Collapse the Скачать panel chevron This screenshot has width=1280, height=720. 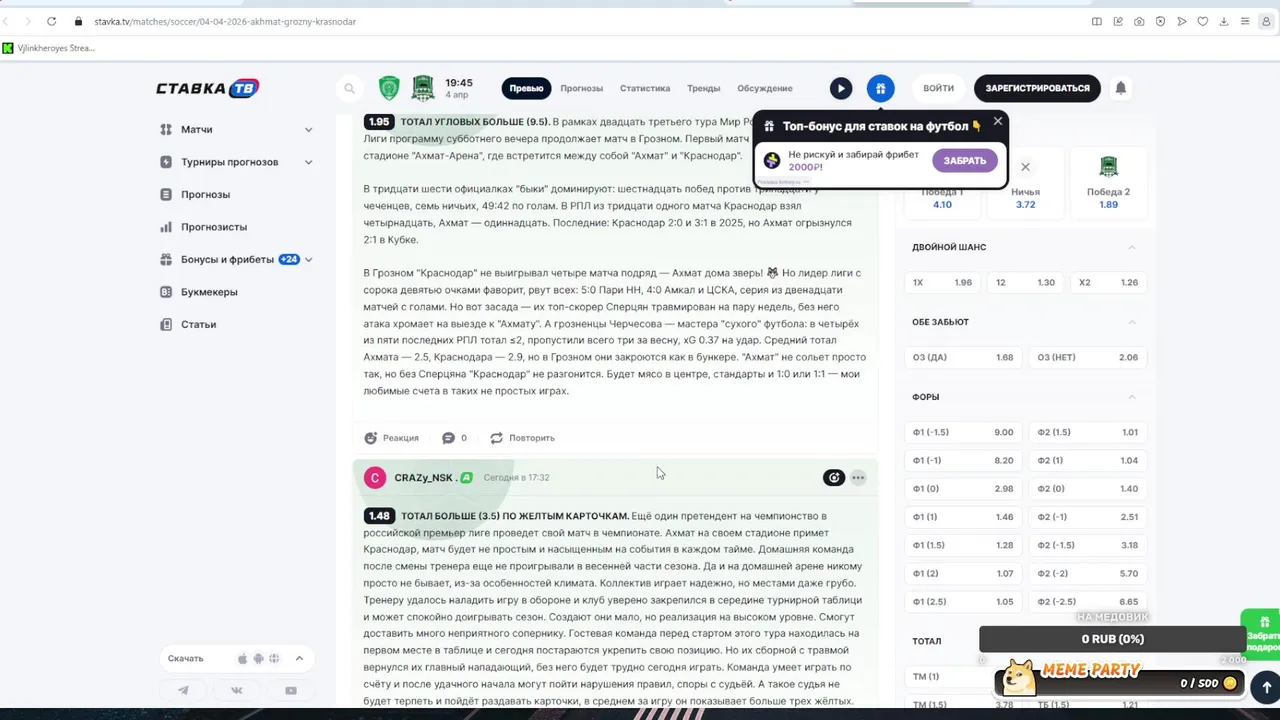coord(299,658)
